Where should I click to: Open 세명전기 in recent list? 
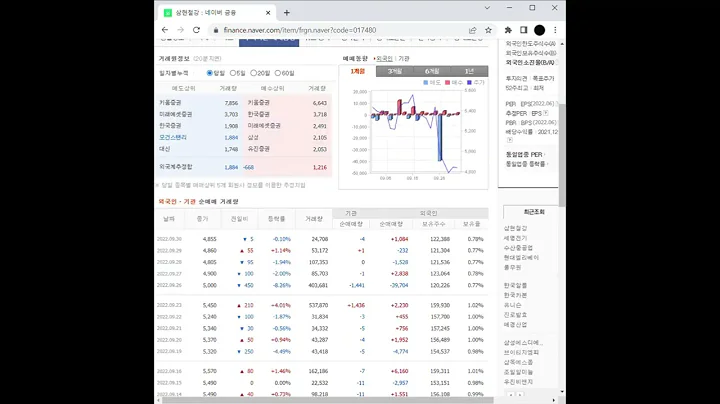pyautogui.click(x=515, y=238)
